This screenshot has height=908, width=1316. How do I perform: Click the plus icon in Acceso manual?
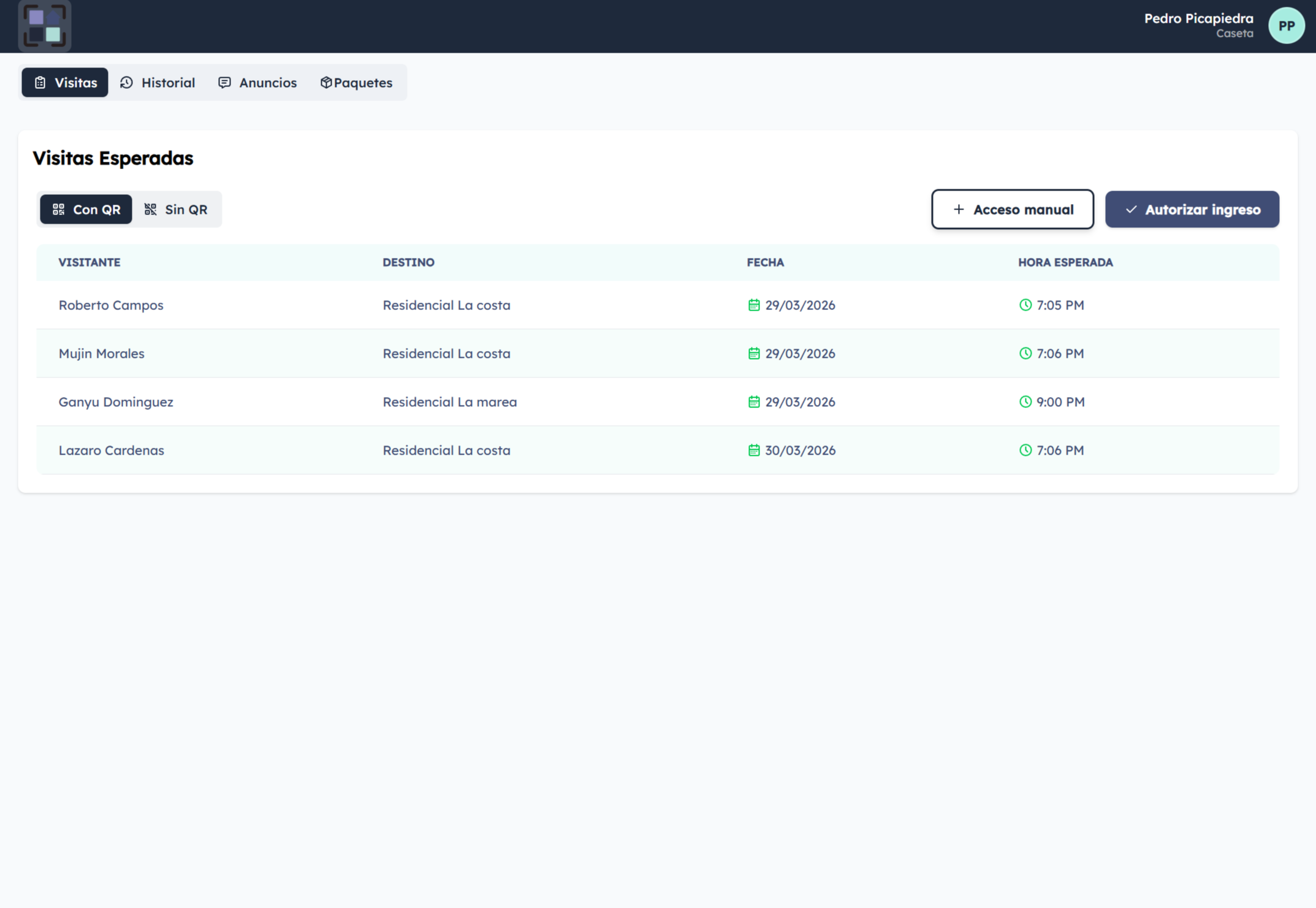[x=959, y=210]
